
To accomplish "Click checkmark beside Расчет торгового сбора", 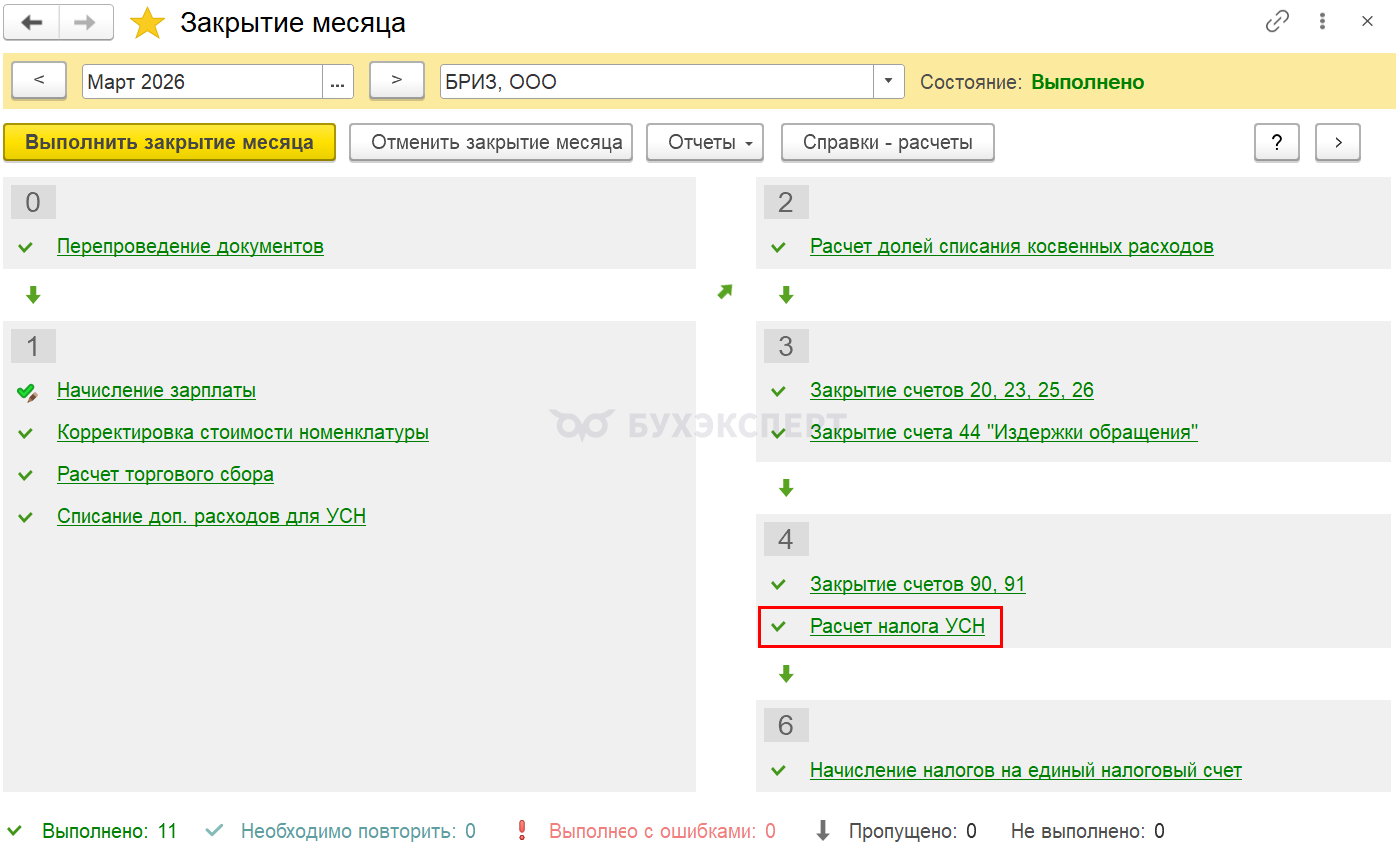I will point(26,475).
